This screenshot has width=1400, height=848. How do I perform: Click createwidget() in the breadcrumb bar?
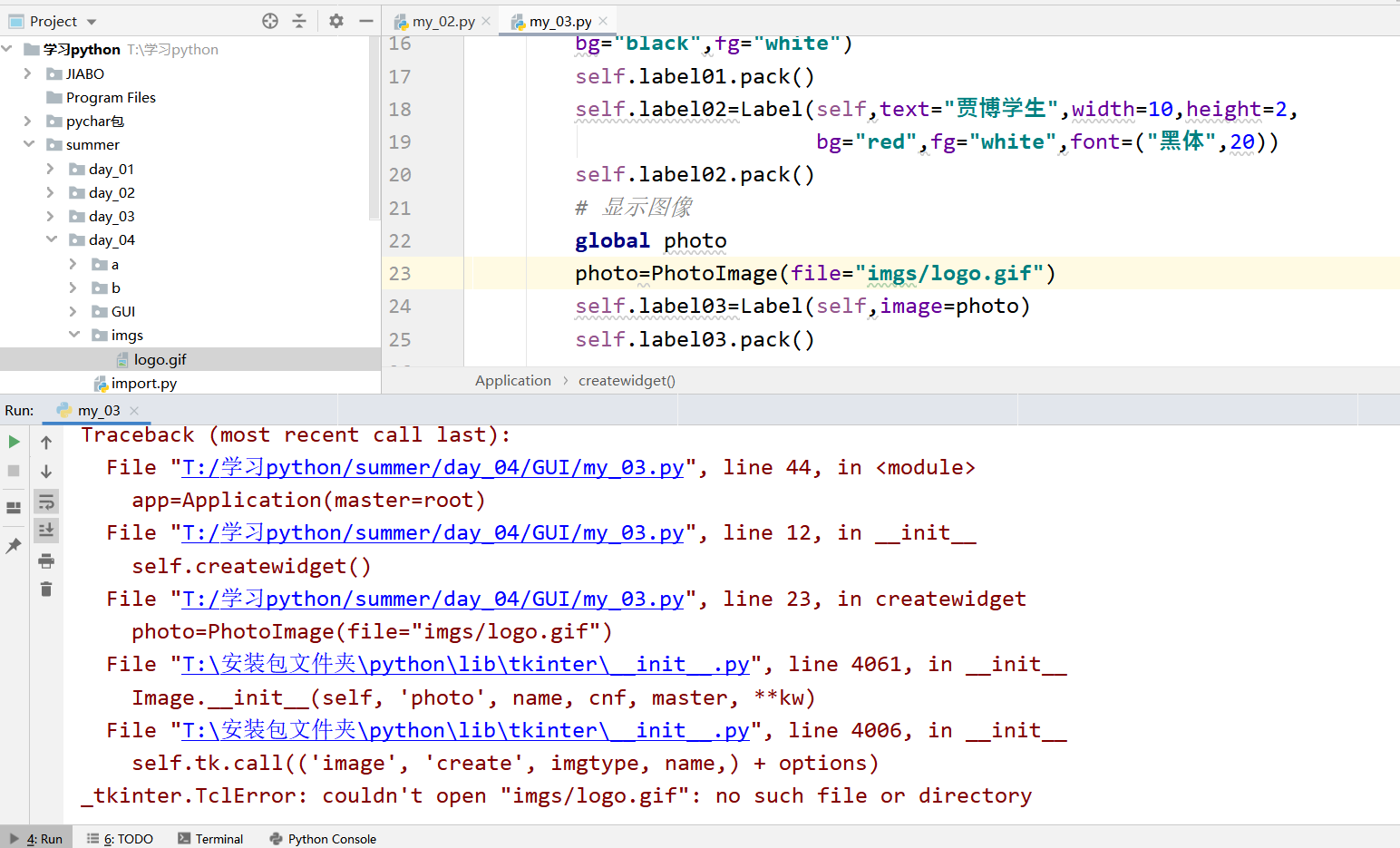(627, 380)
